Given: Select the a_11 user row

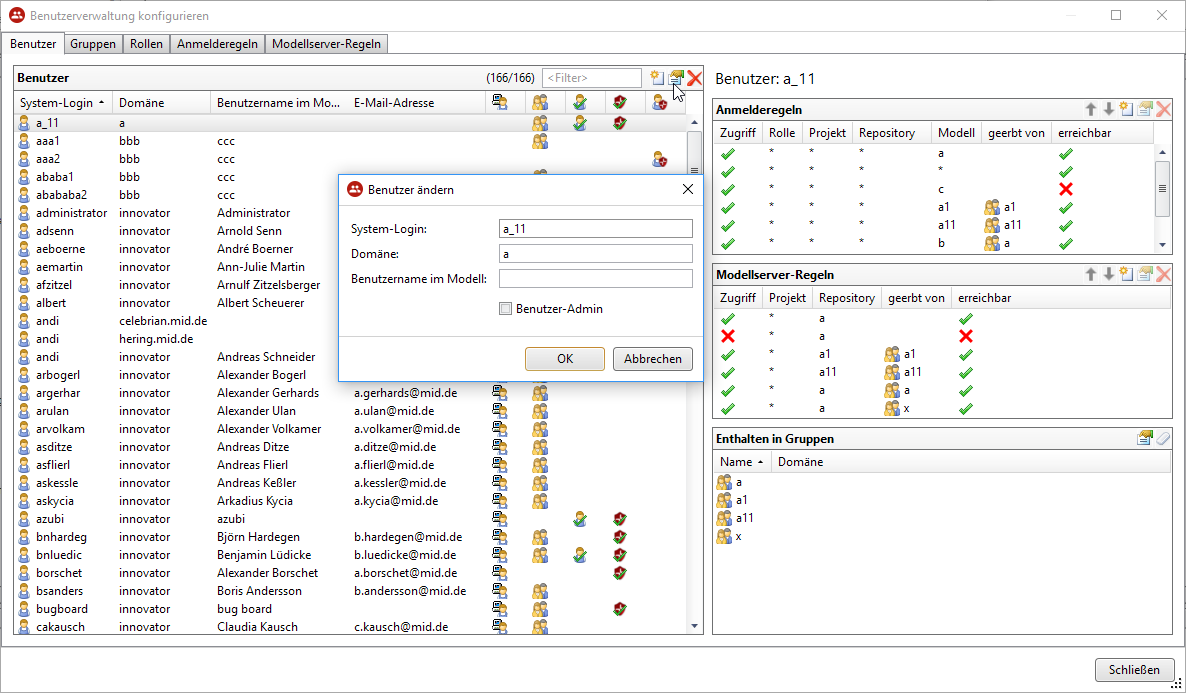Looking at the screenshot, I should point(351,123).
